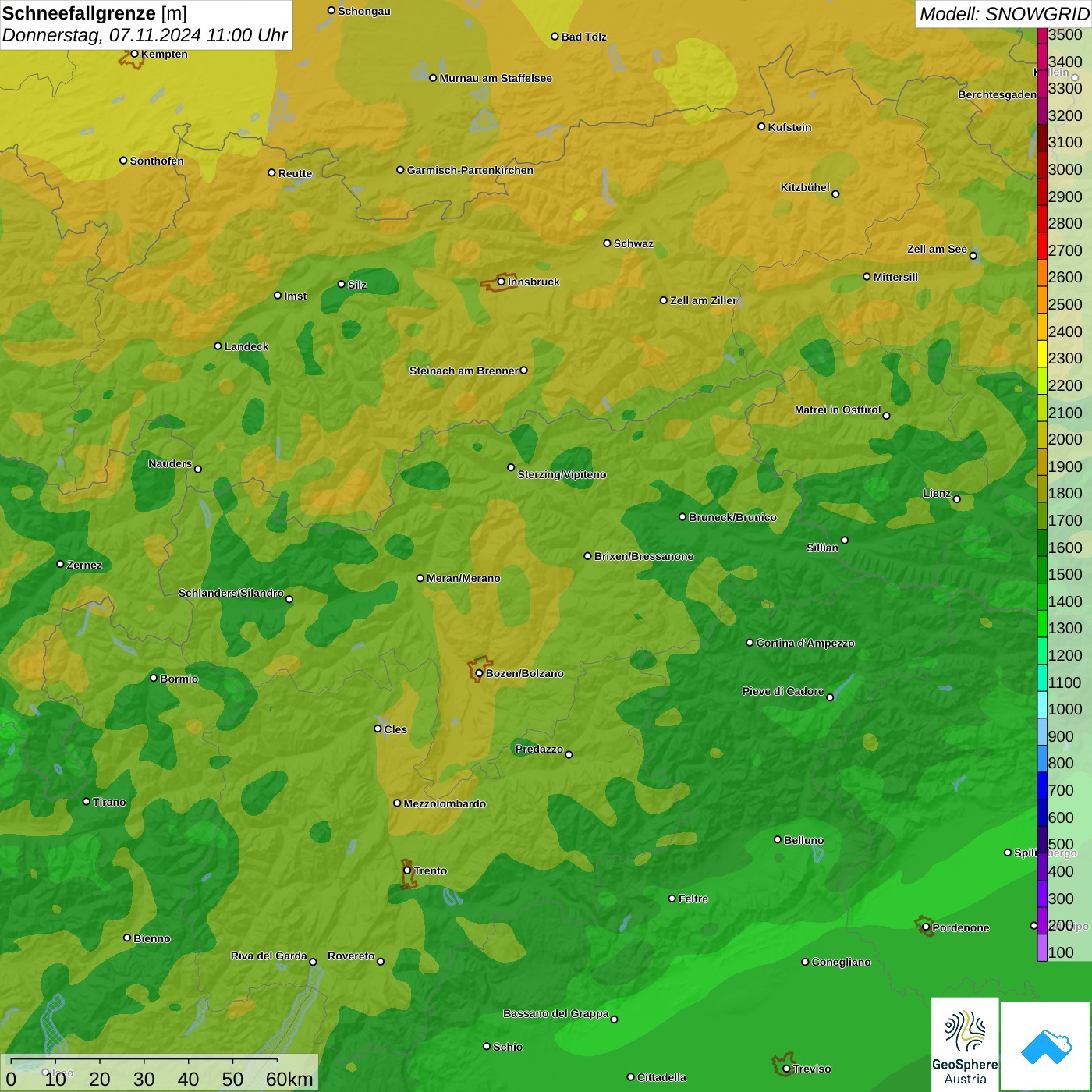Click the Rovereto label
This screenshot has width=1092, height=1092.
tap(351, 955)
